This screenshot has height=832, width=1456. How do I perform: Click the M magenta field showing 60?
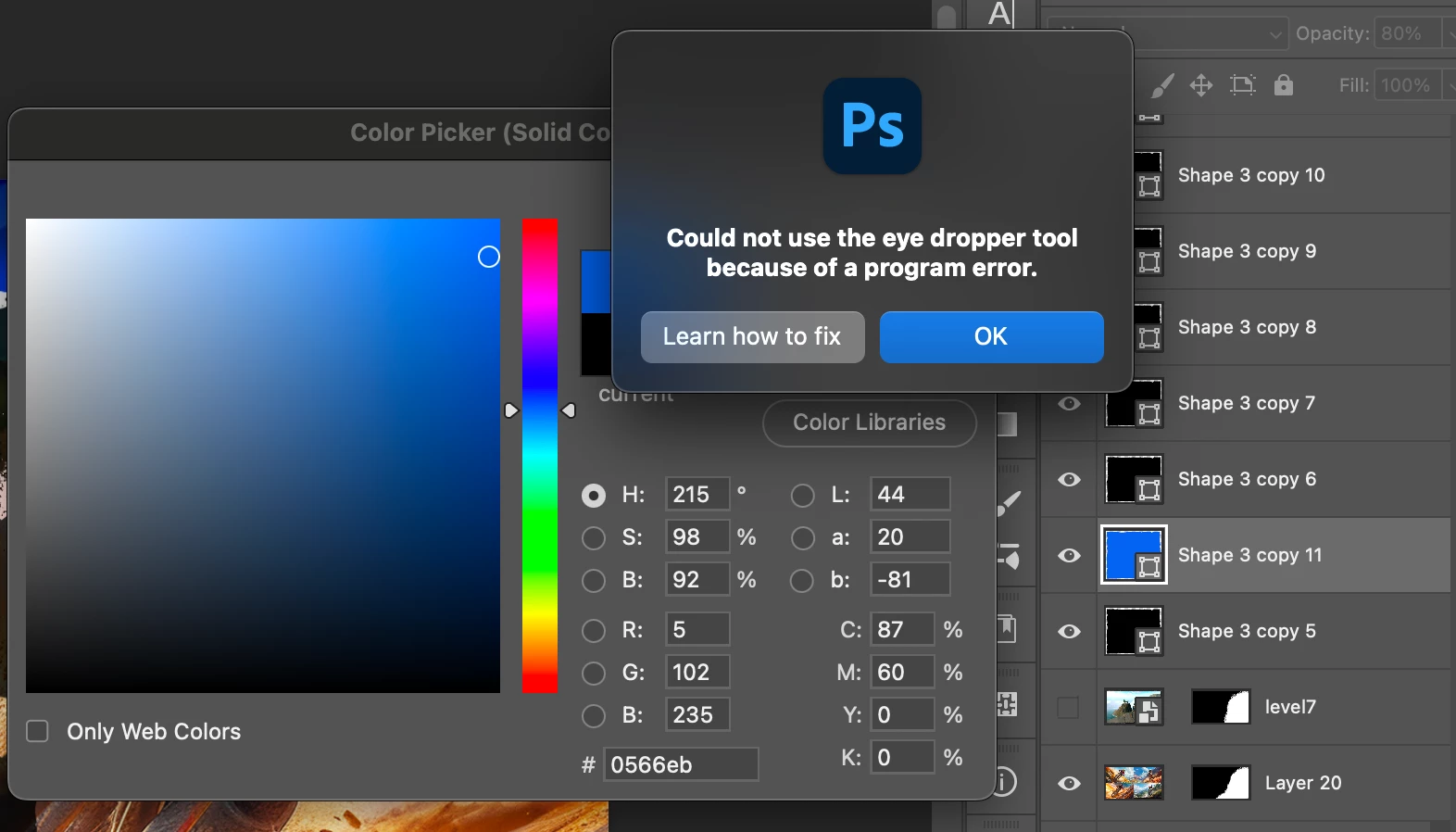pyautogui.click(x=902, y=672)
